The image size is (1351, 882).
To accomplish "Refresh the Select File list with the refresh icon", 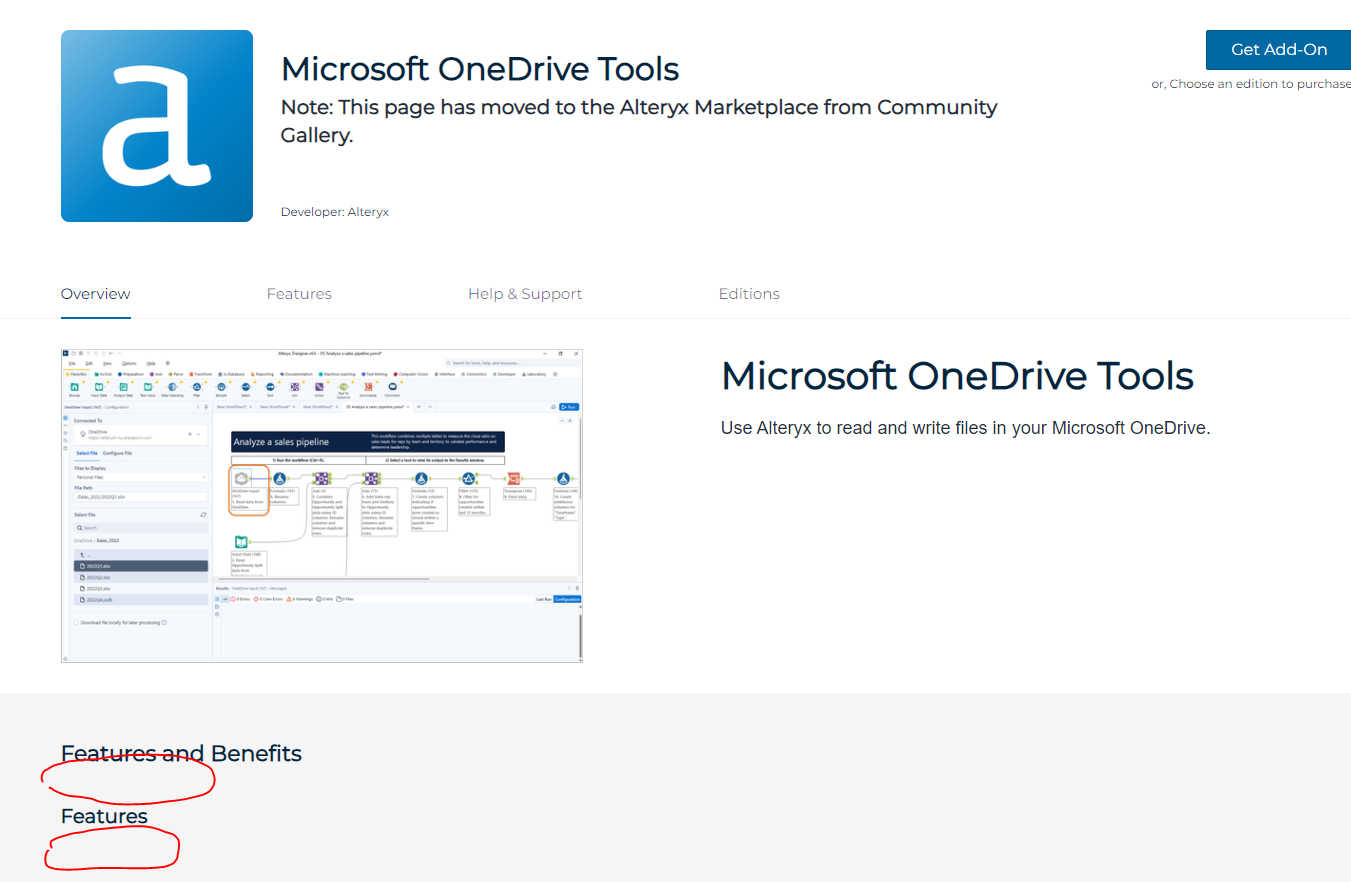I will pyautogui.click(x=202, y=515).
